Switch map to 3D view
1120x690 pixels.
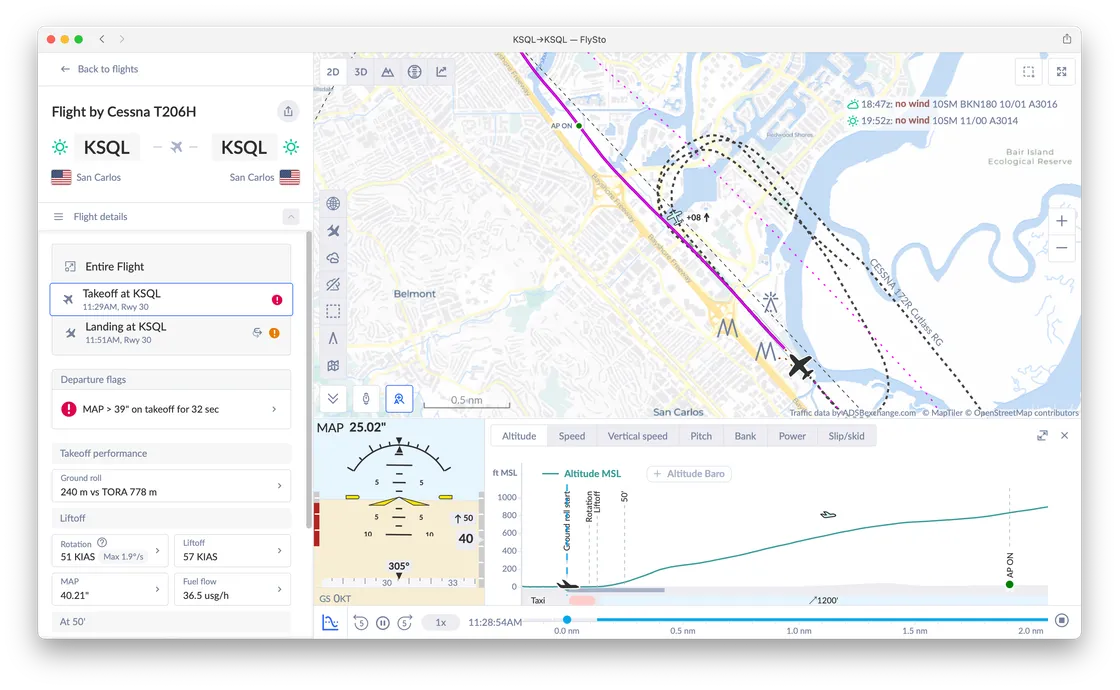(361, 72)
